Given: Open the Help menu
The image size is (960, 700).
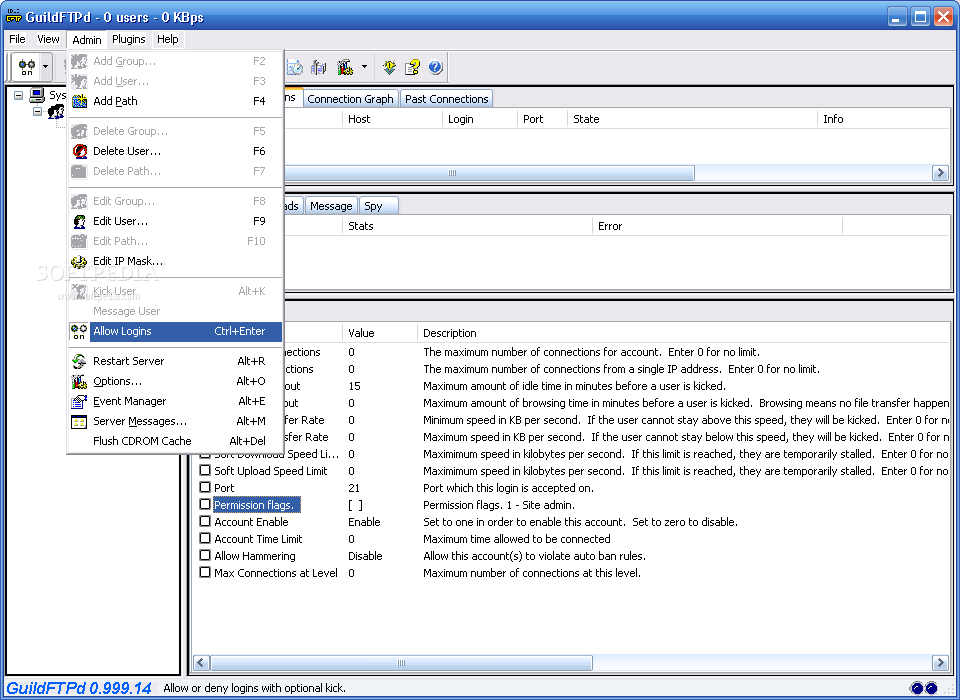Looking at the screenshot, I should click(167, 39).
